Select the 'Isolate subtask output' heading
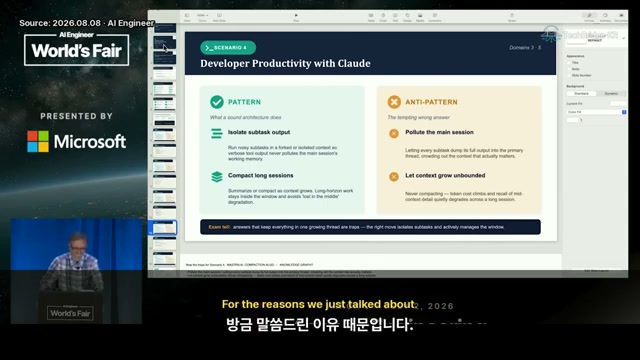This screenshot has height=360, width=640. coord(259,132)
